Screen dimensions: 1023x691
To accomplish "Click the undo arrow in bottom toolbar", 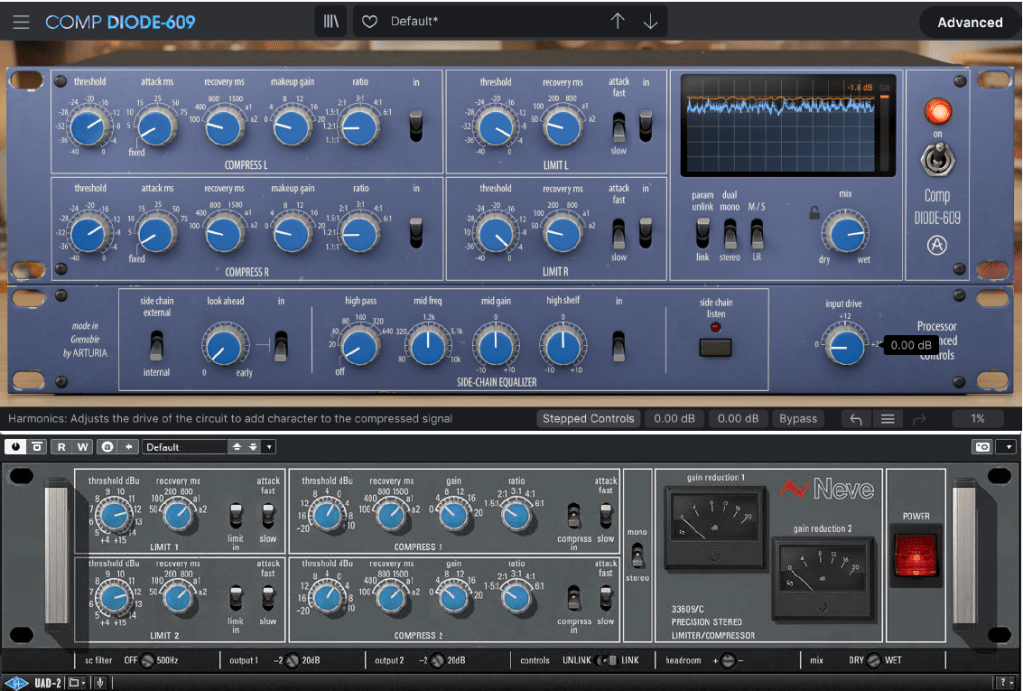I will tap(857, 419).
